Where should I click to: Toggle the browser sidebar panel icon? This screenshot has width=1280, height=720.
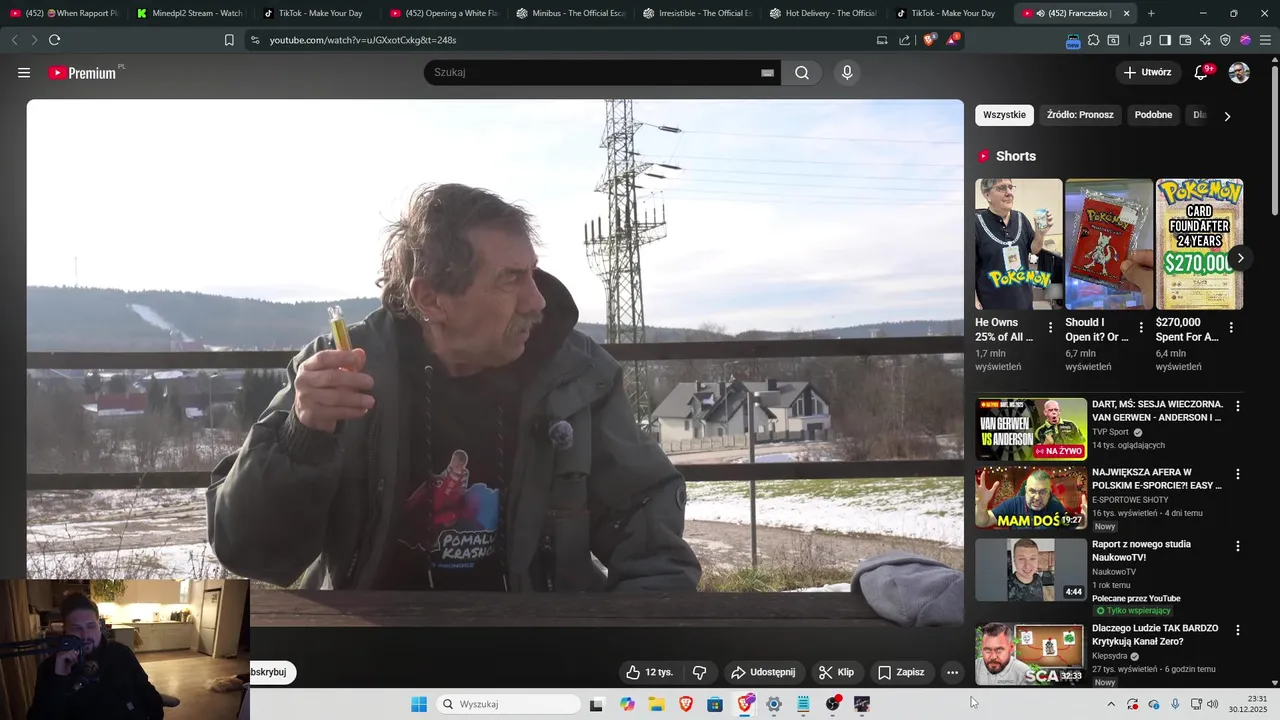pyautogui.click(x=1165, y=40)
